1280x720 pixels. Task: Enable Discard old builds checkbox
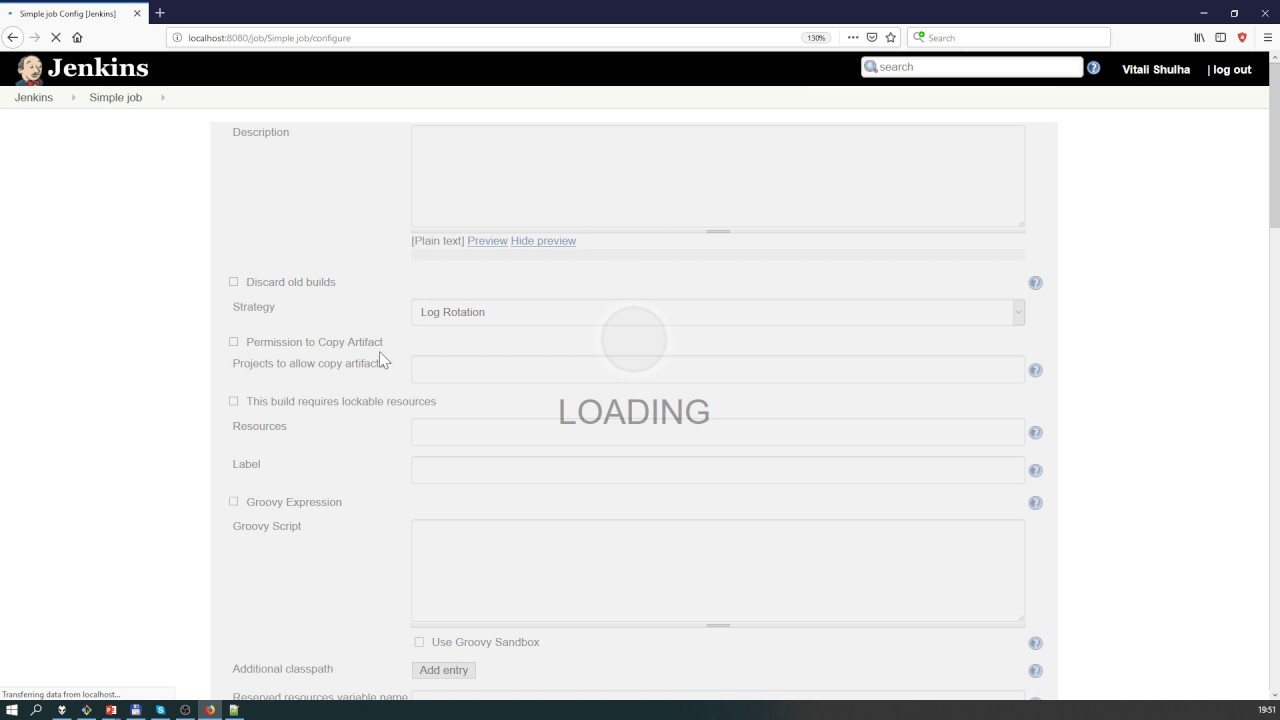(x=234, y=282)
